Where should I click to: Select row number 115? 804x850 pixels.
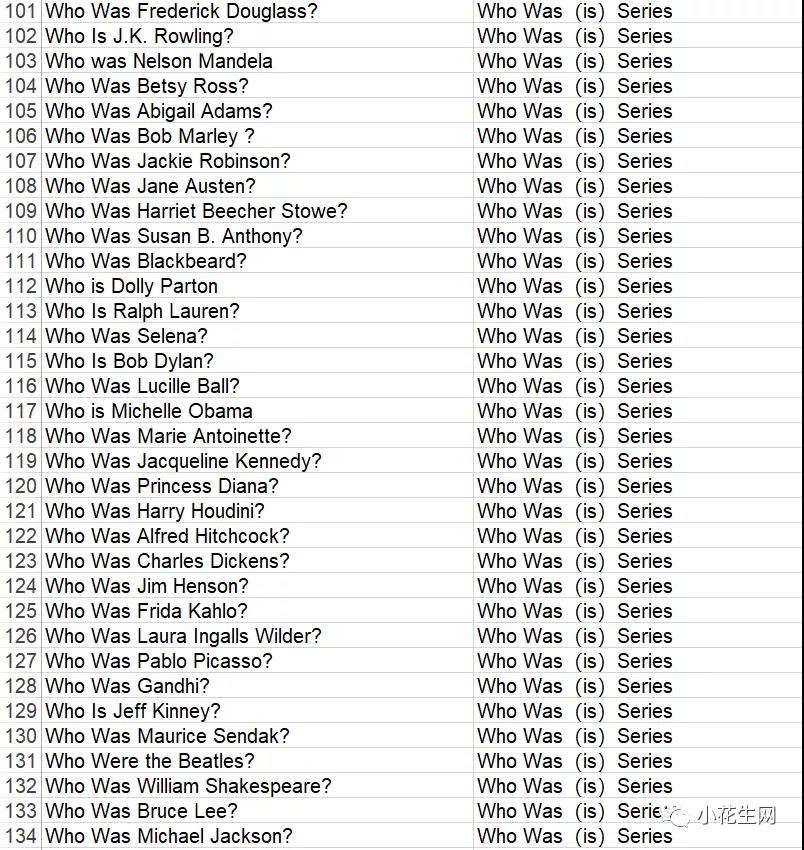tap(21, 360)
